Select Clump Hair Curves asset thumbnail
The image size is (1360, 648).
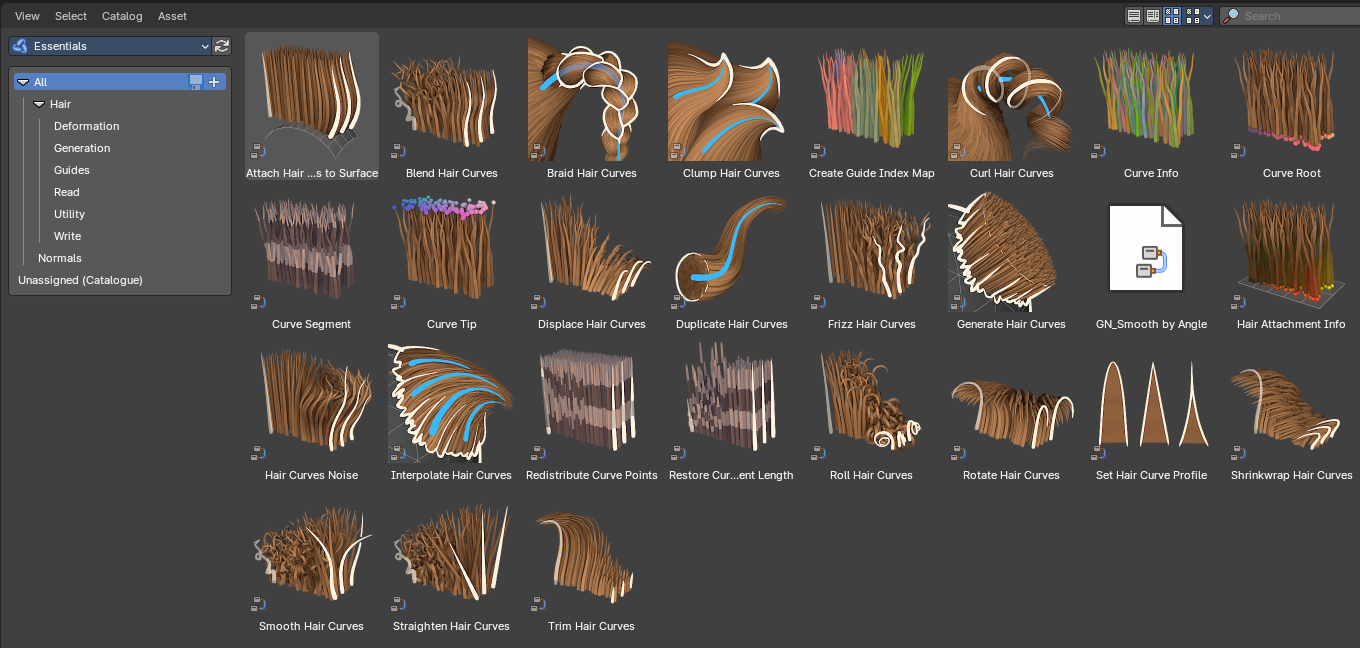click(732, 100)
